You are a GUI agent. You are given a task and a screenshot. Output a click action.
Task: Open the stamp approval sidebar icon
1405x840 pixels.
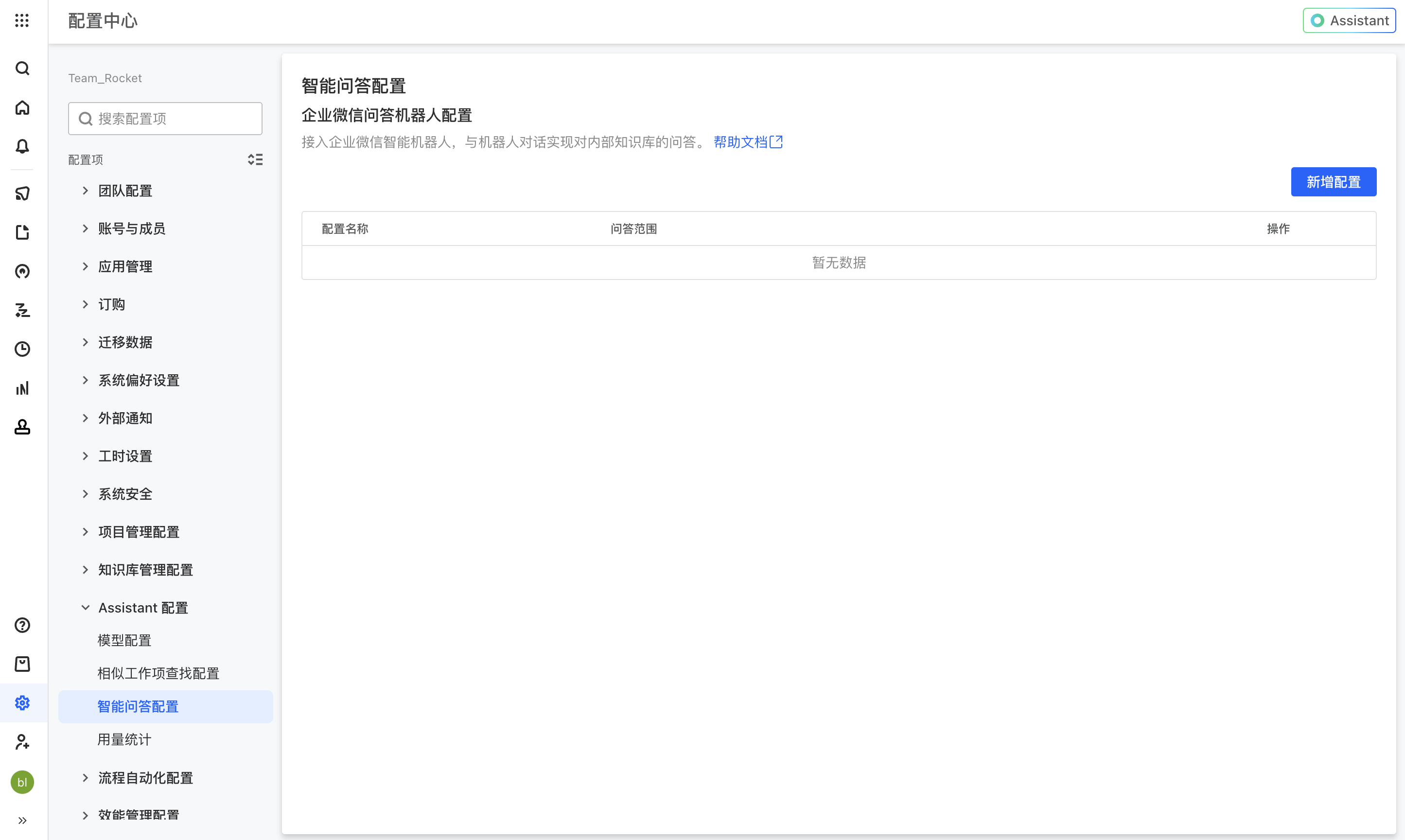(22, 427)
